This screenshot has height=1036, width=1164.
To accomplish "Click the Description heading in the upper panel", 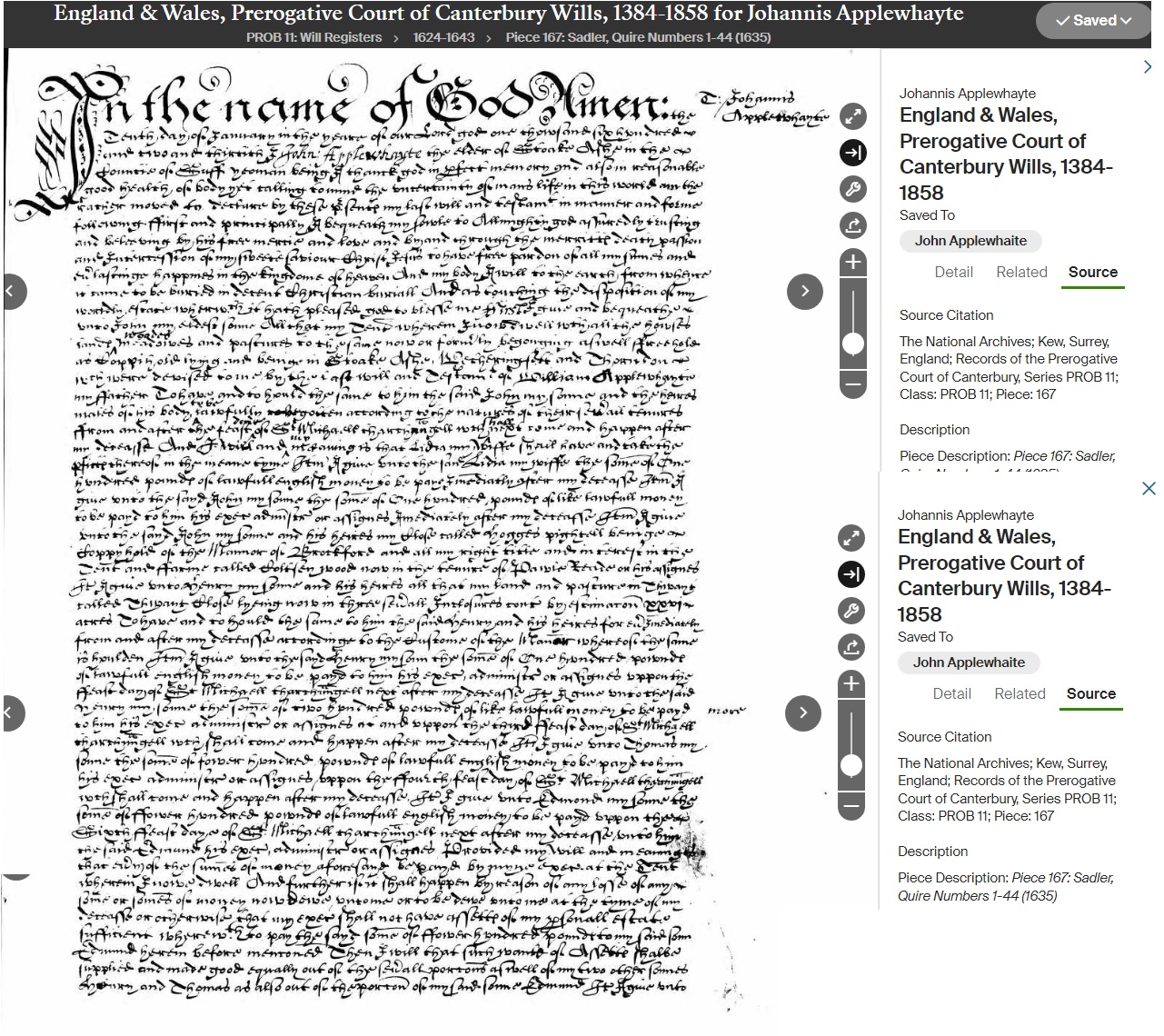I will [x=934, y=430].
